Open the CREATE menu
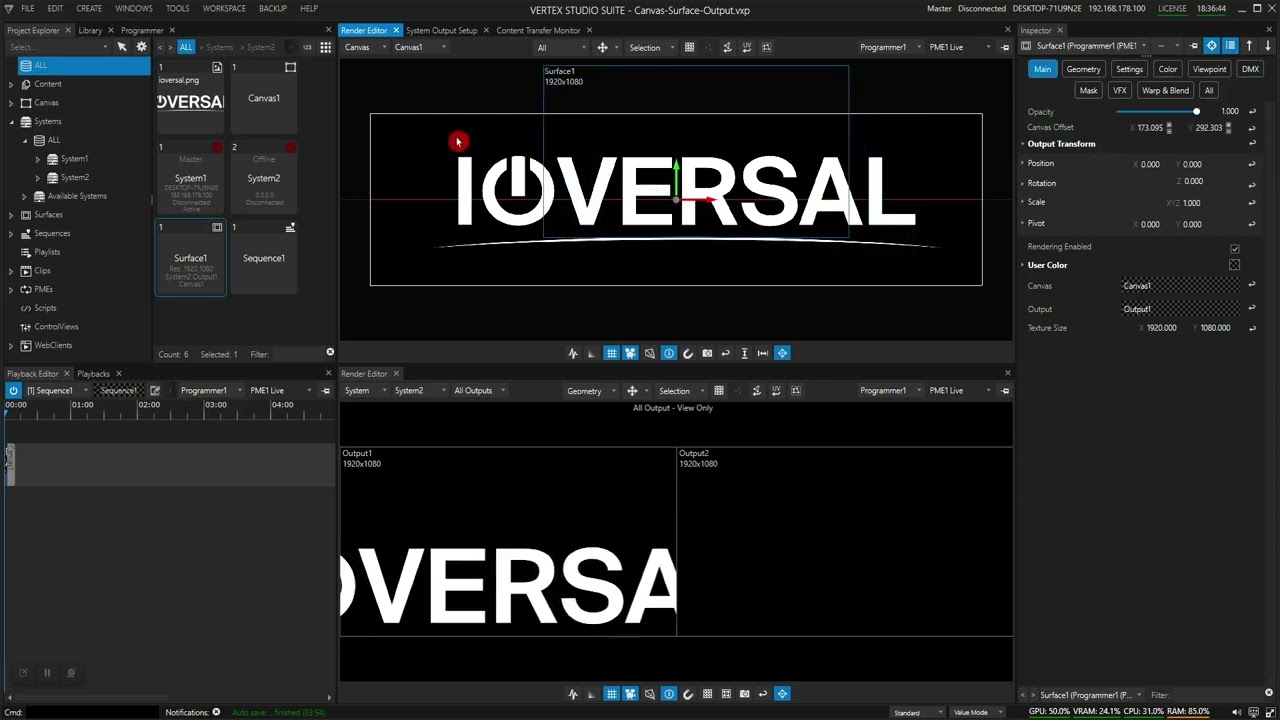The width and height of the screenshot is (1280, 720). pos(89,8)
